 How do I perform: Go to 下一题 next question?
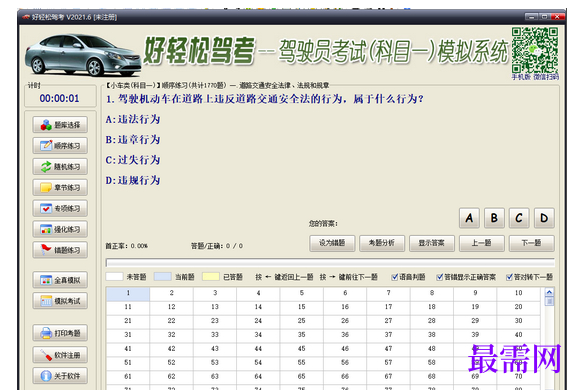point(532,243)
